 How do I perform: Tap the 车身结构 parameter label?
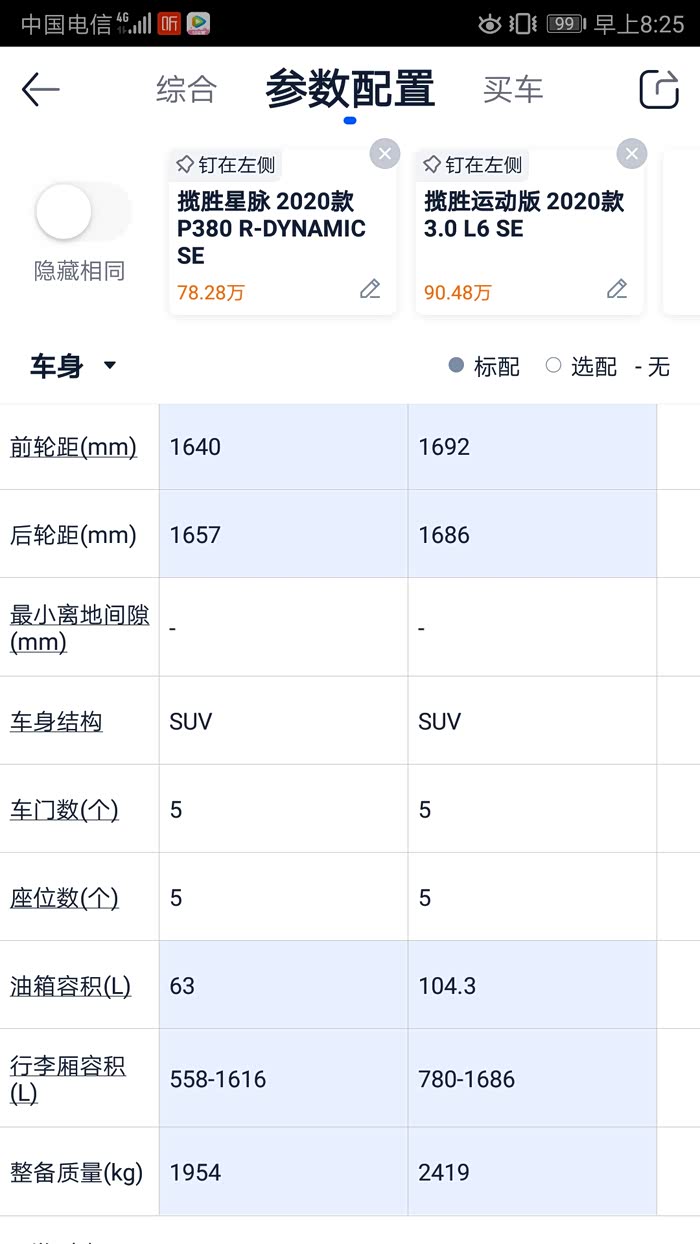[56, 722]
